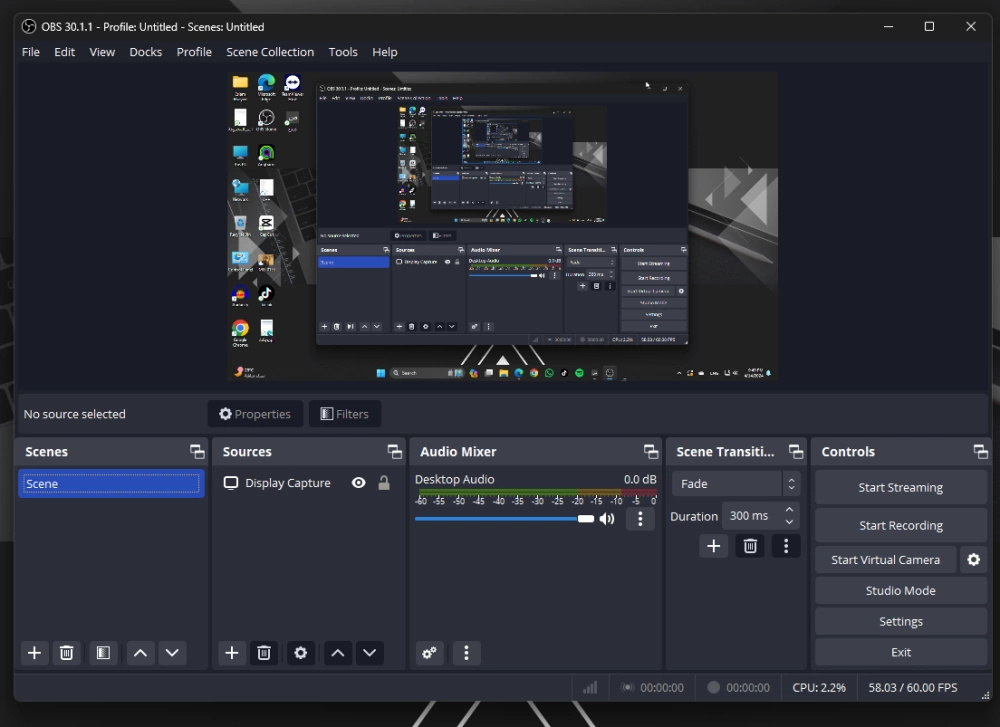
Task: Remove selected scene using trash icon
Action: [67, 653]
